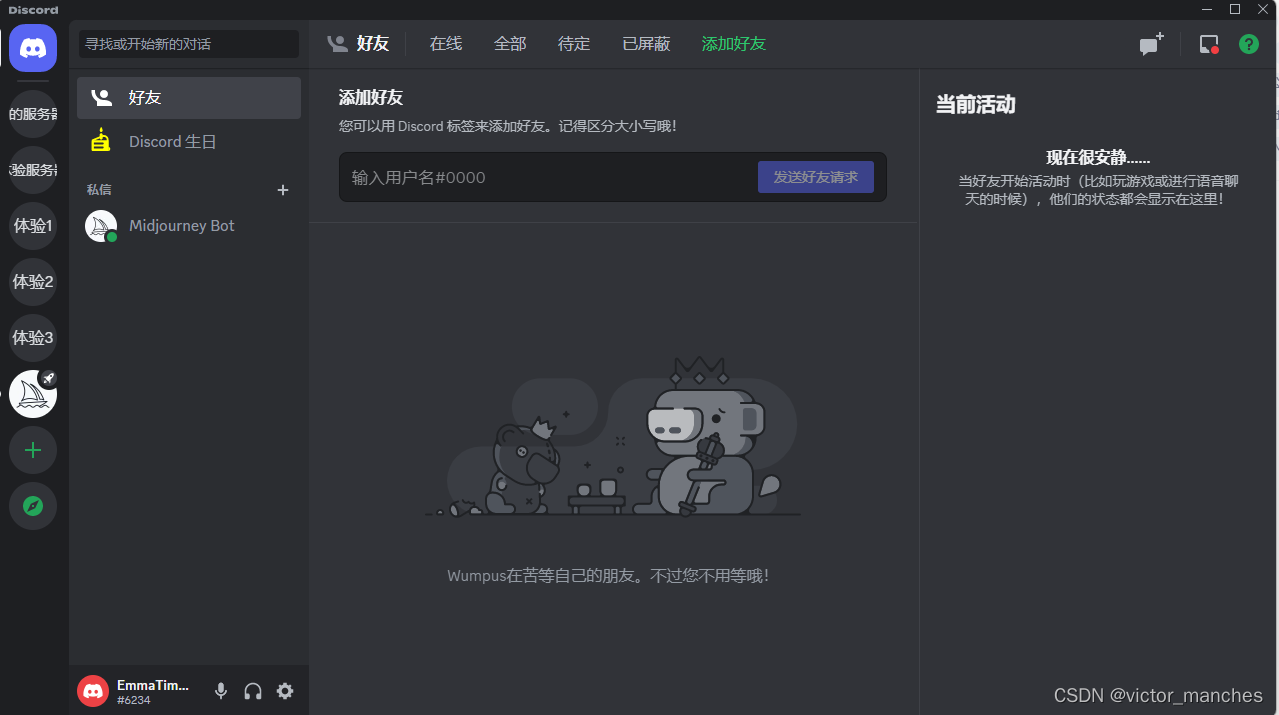Switch to the 已屏蔽 tab
This screenshot has width=1279, height=715.
pos(646,44)
